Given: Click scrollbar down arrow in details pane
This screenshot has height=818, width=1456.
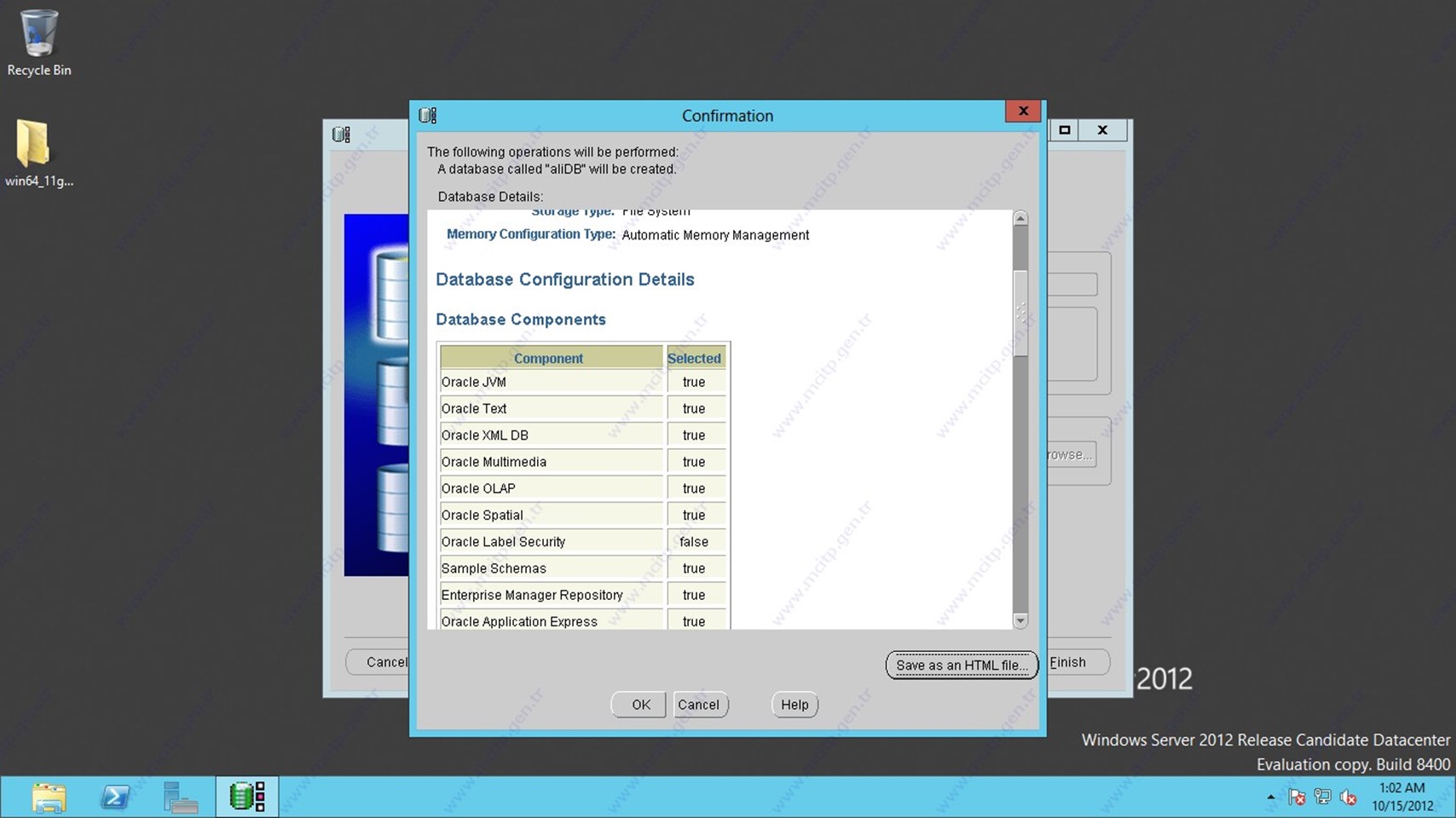Looking at the screenshot, I should 1020,621.
